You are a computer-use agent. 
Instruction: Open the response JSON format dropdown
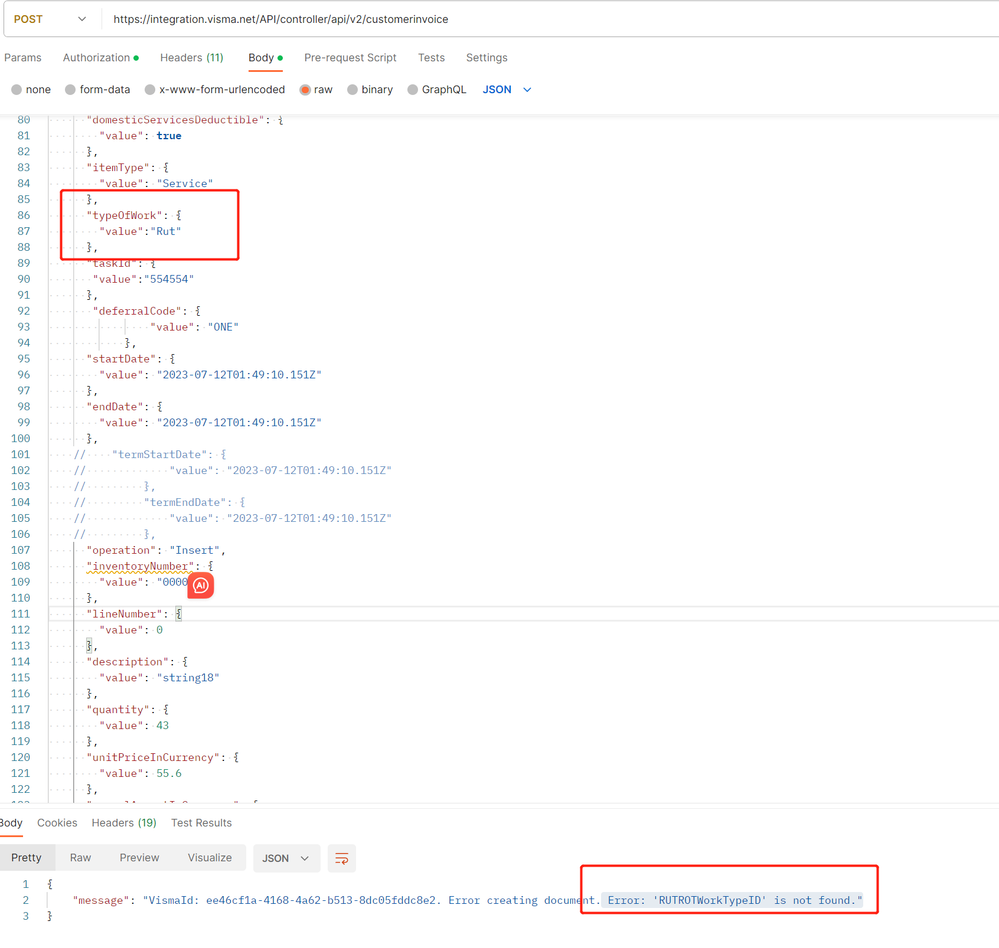pos(285,858)
